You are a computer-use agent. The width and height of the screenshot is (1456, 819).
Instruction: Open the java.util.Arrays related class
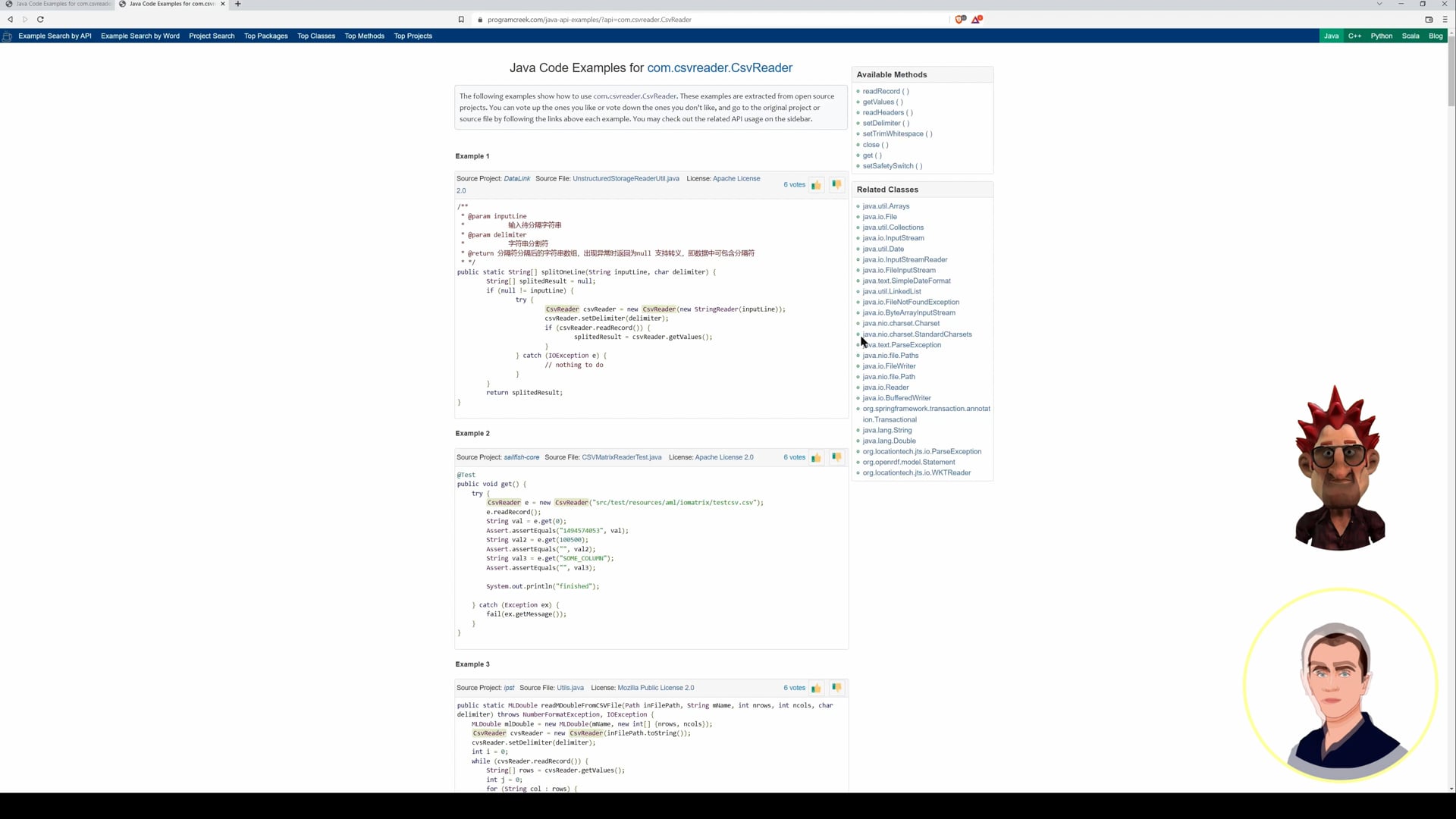coord(886,206)
